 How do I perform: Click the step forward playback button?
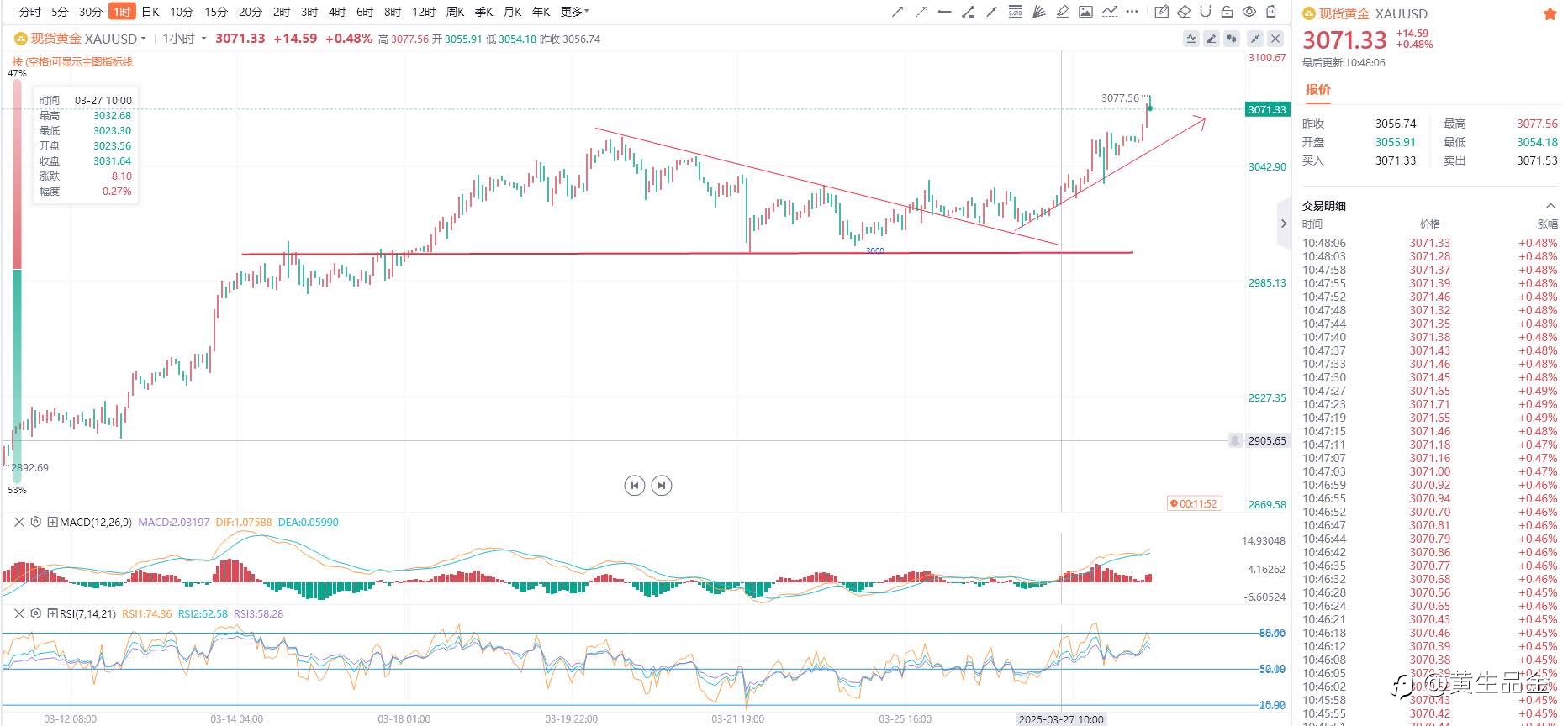click(x=662, y=485)
